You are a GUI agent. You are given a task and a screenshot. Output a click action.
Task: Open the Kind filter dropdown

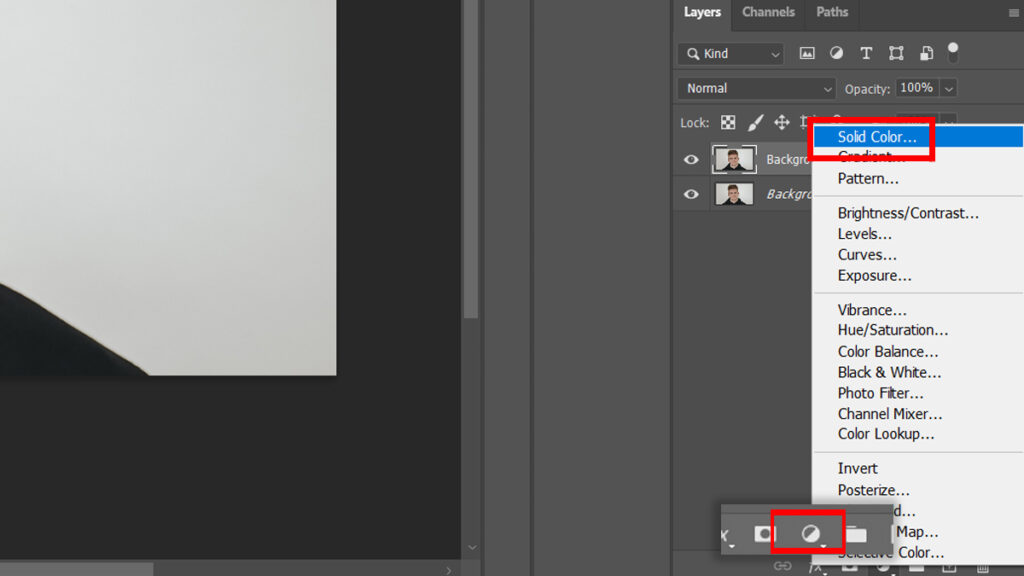click(x=730, y=54)
